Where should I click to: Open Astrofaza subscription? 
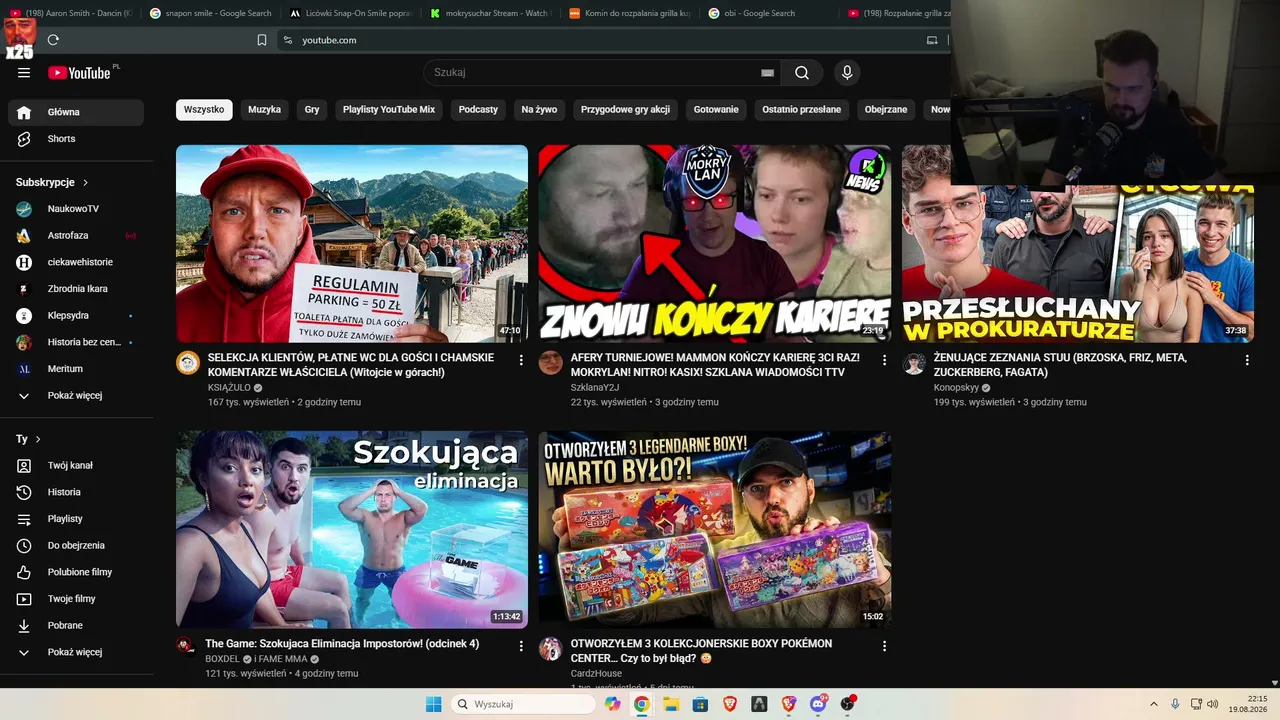76,235
